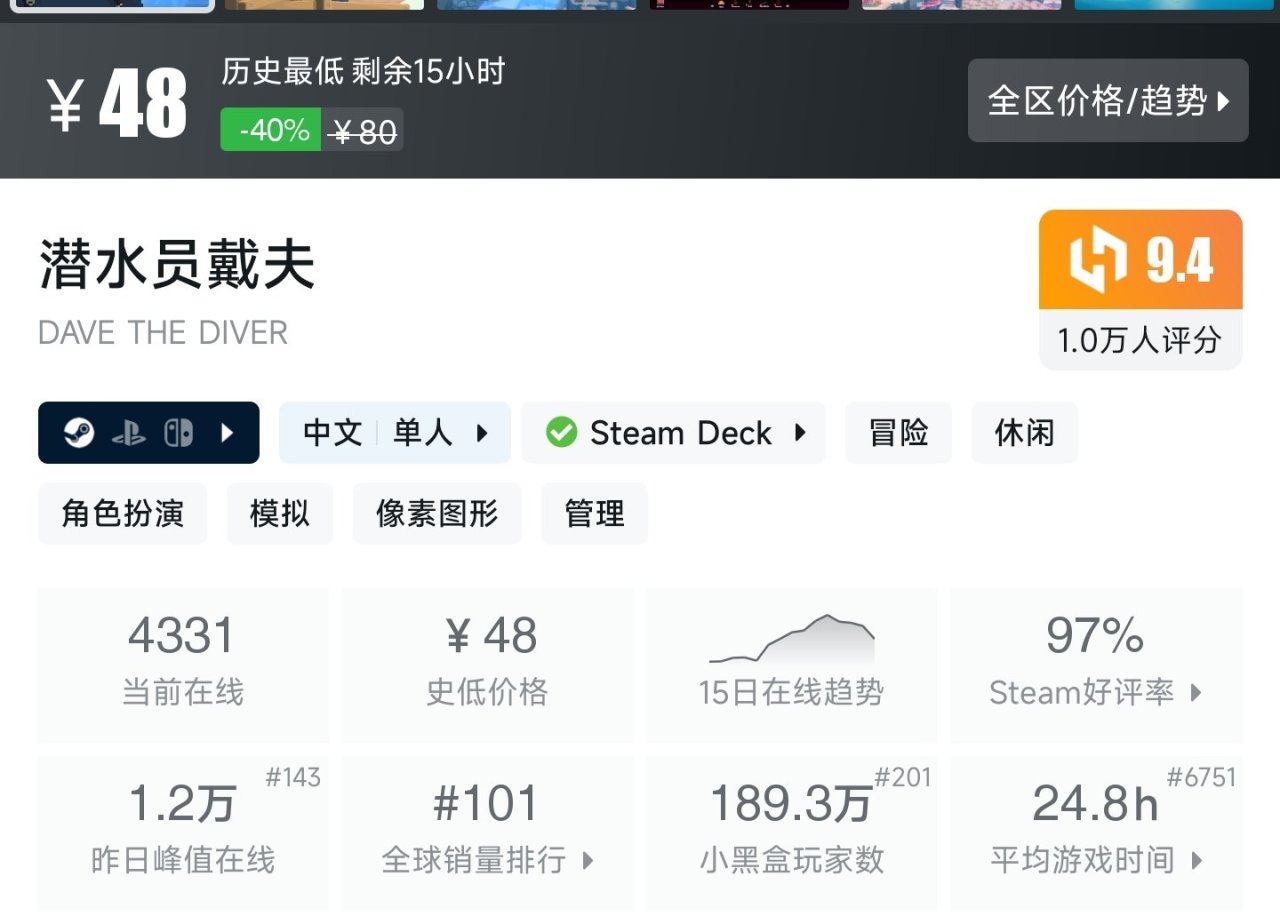Expand the 中文 单人 chip arrow
The width and height of the screenshot is (1280, 924).
(x=482, y=433)
